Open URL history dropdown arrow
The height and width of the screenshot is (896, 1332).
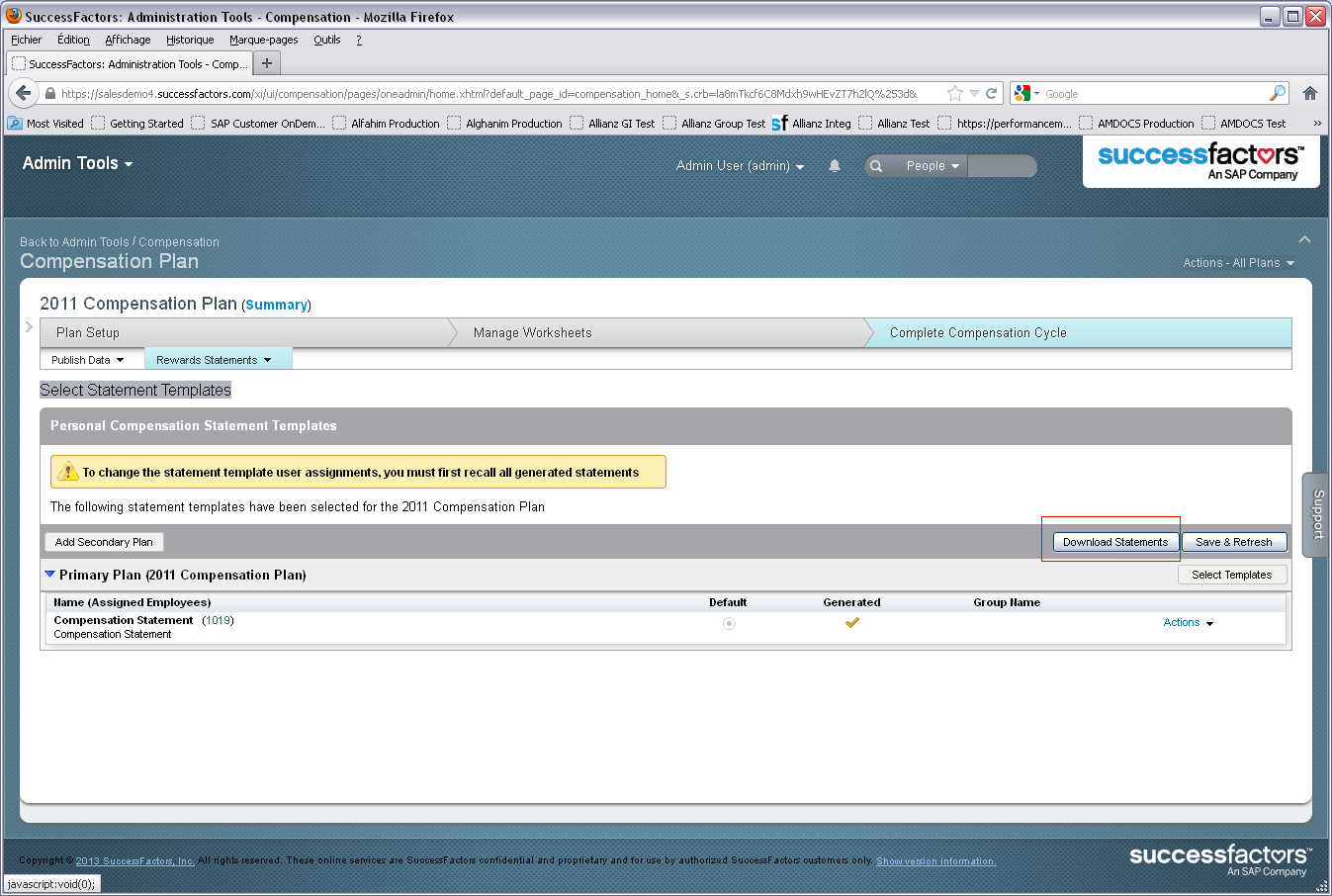pyautogui.click(x=974, y=94)
